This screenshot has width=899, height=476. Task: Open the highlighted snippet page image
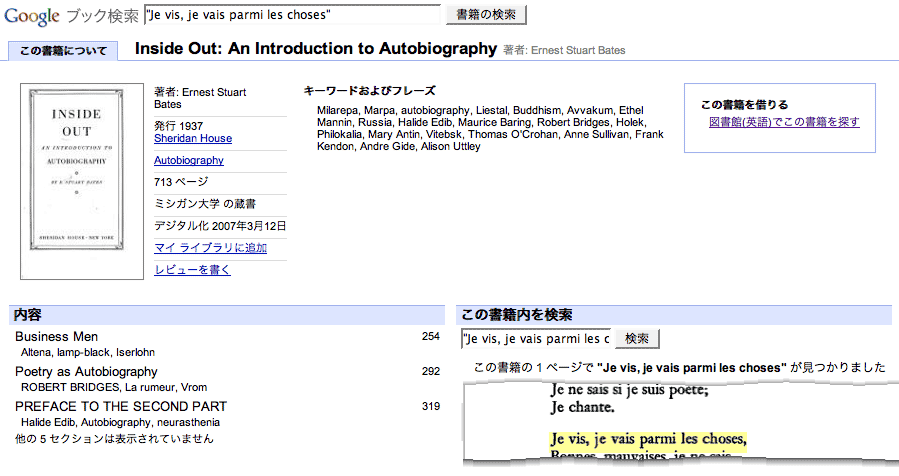point(681,422)
